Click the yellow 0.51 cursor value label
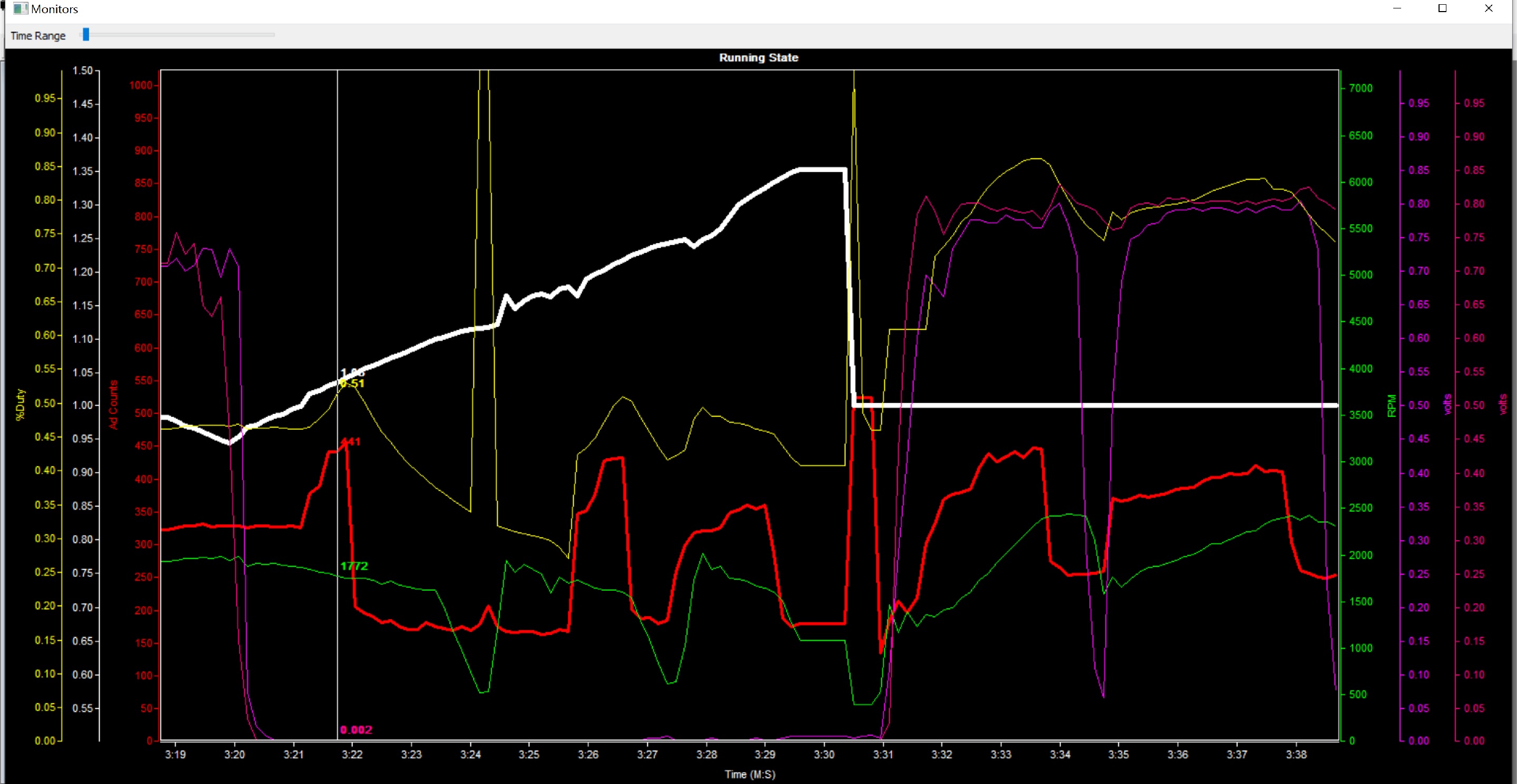 [352, 384]
